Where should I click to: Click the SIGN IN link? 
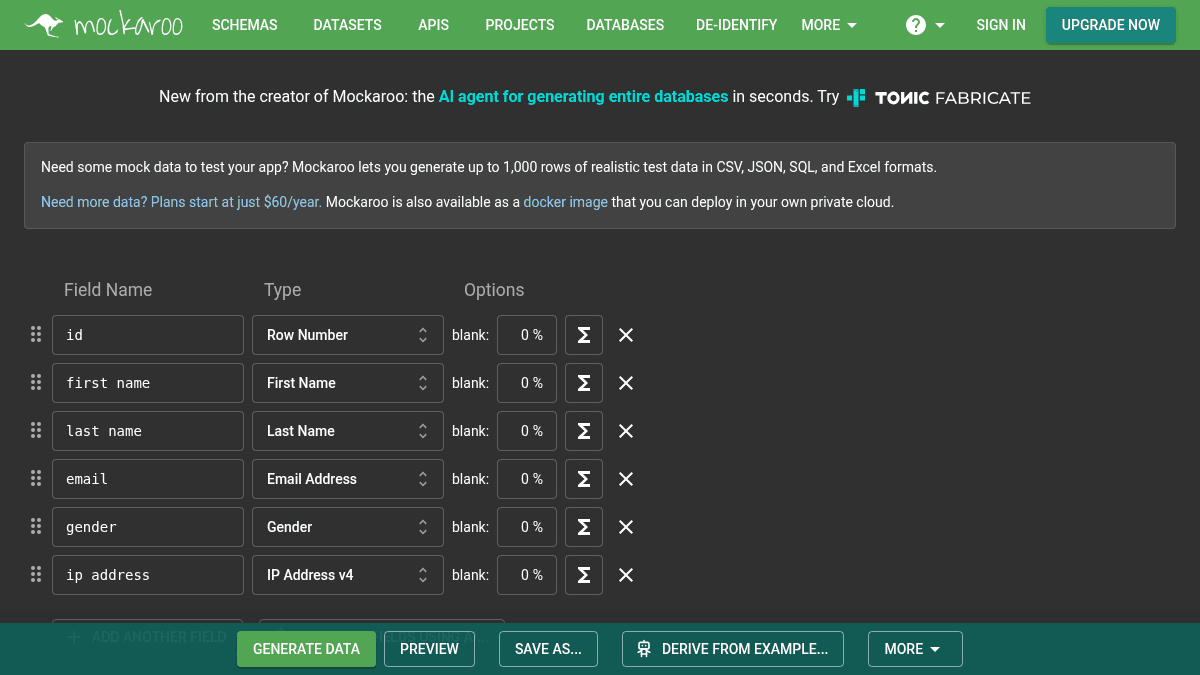point(1001,25)
